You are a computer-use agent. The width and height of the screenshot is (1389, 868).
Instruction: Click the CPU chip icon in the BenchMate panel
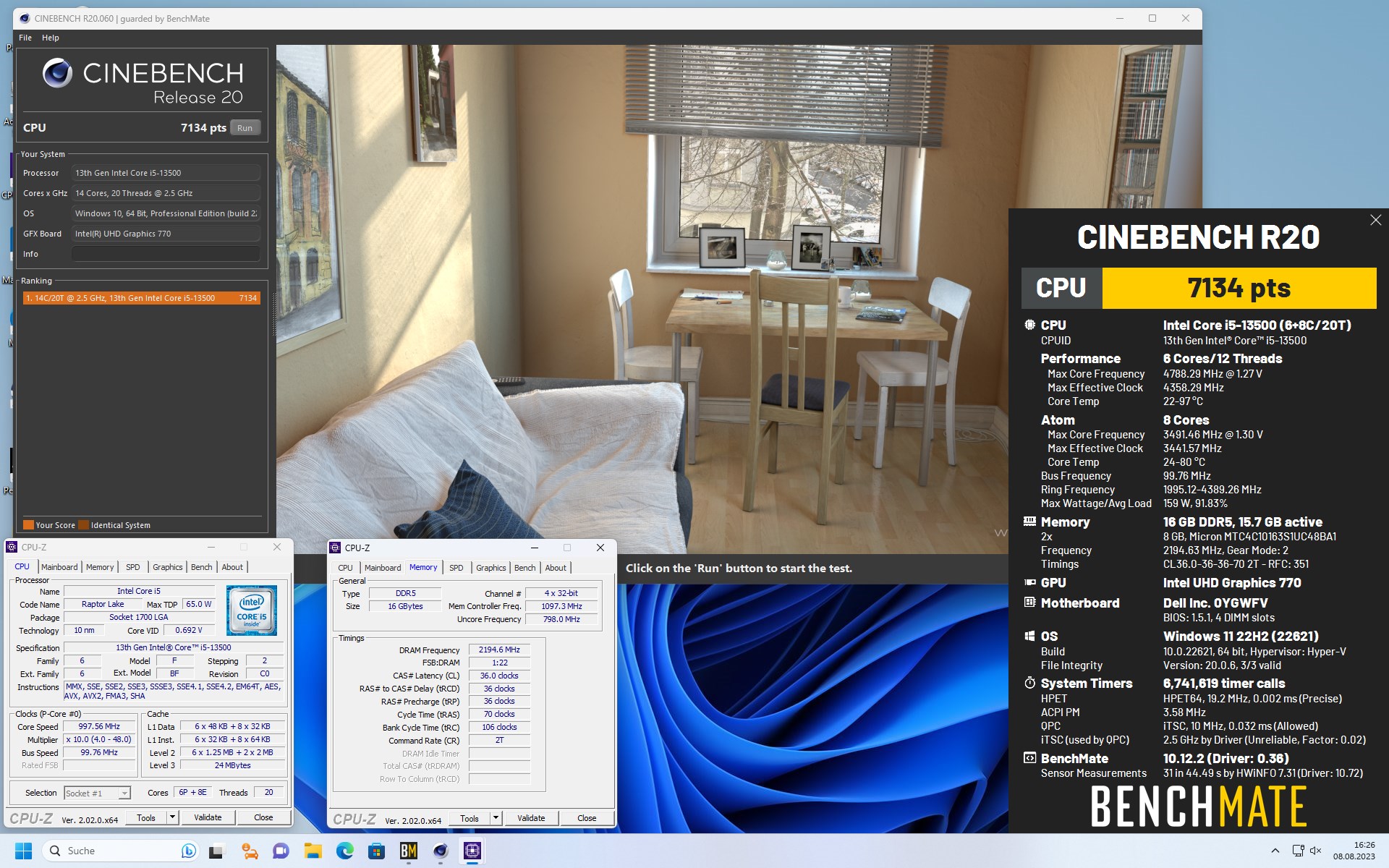coord(1029,325)
